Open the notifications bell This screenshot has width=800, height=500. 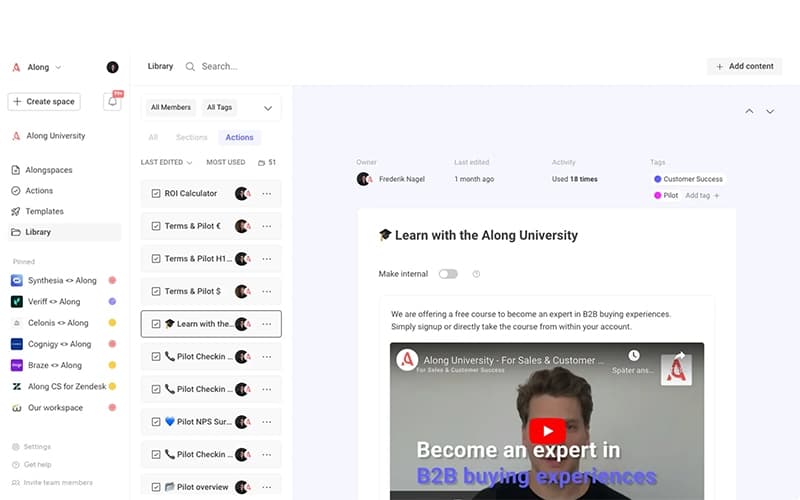point(112,102)
